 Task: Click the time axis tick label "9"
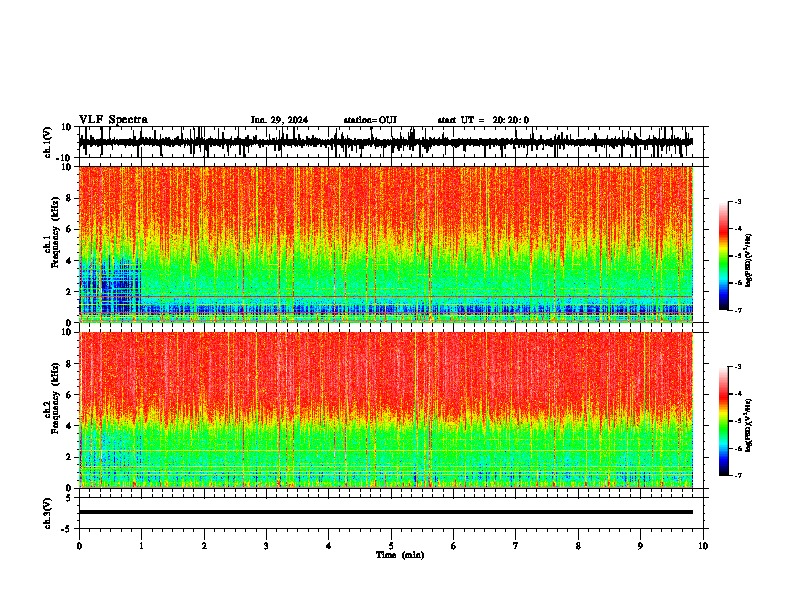640,546
